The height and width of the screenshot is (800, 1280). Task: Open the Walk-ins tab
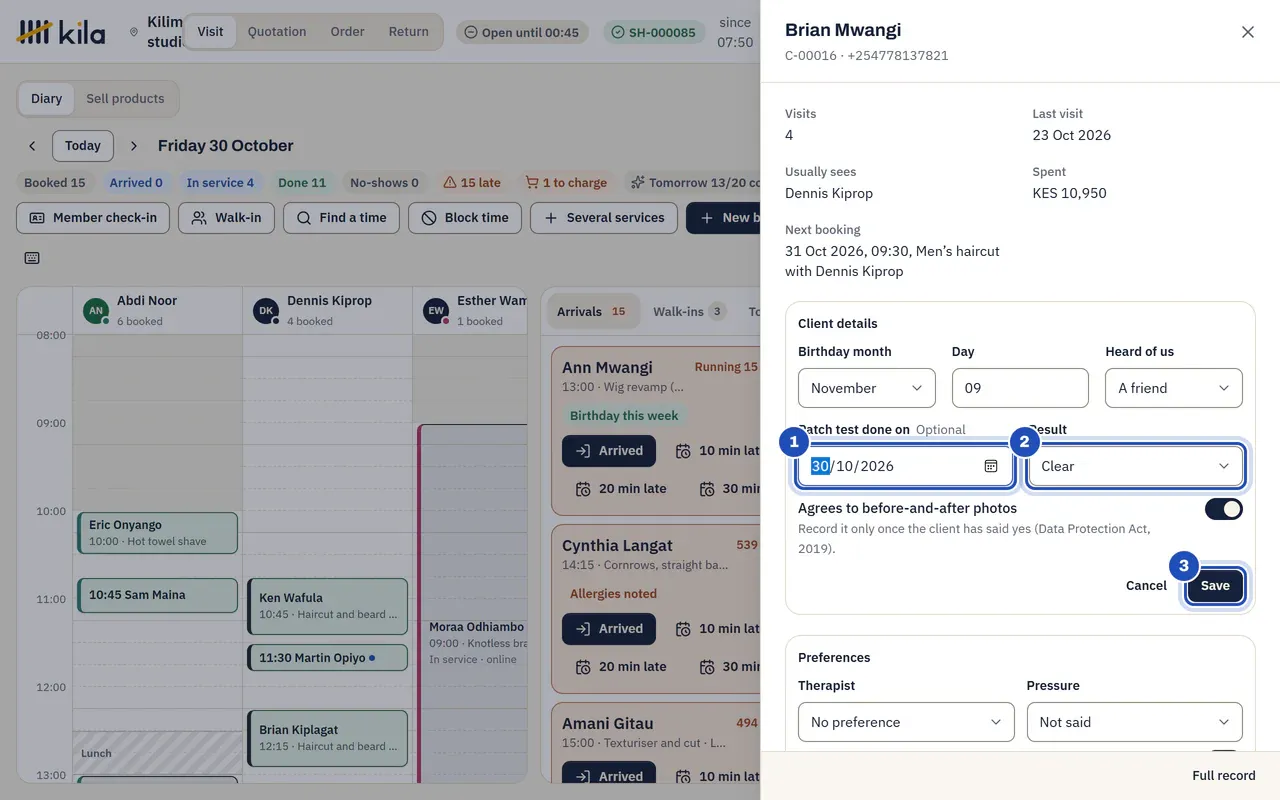(x=689, y=312)
